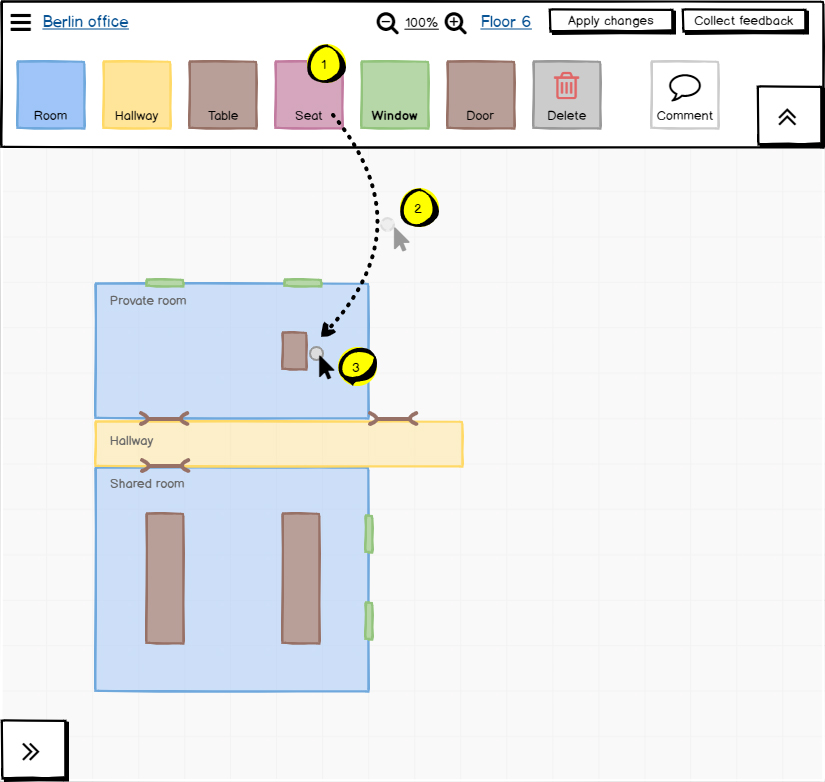The height and width of the screenshot is (782, 825).
Task: Select the blue Room tool
Action: pyautogui.click(x=51, y=95)
